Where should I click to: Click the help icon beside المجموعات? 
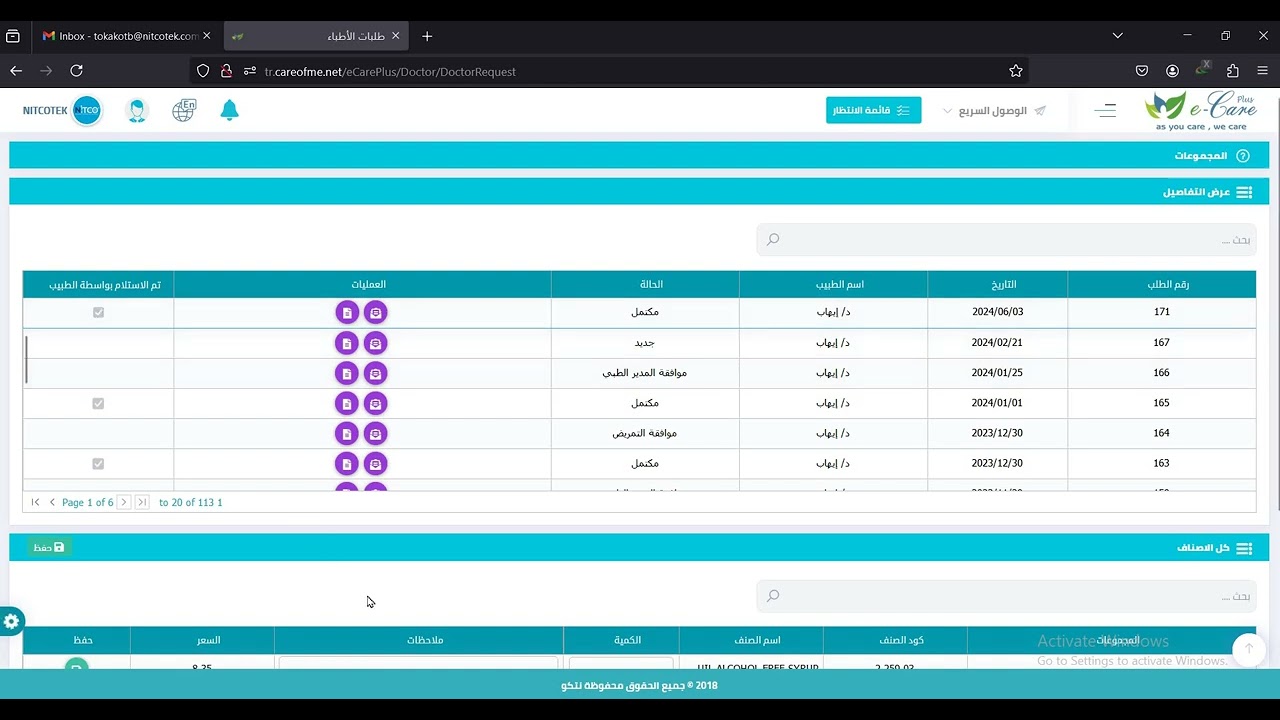[x=1243, y=156]
